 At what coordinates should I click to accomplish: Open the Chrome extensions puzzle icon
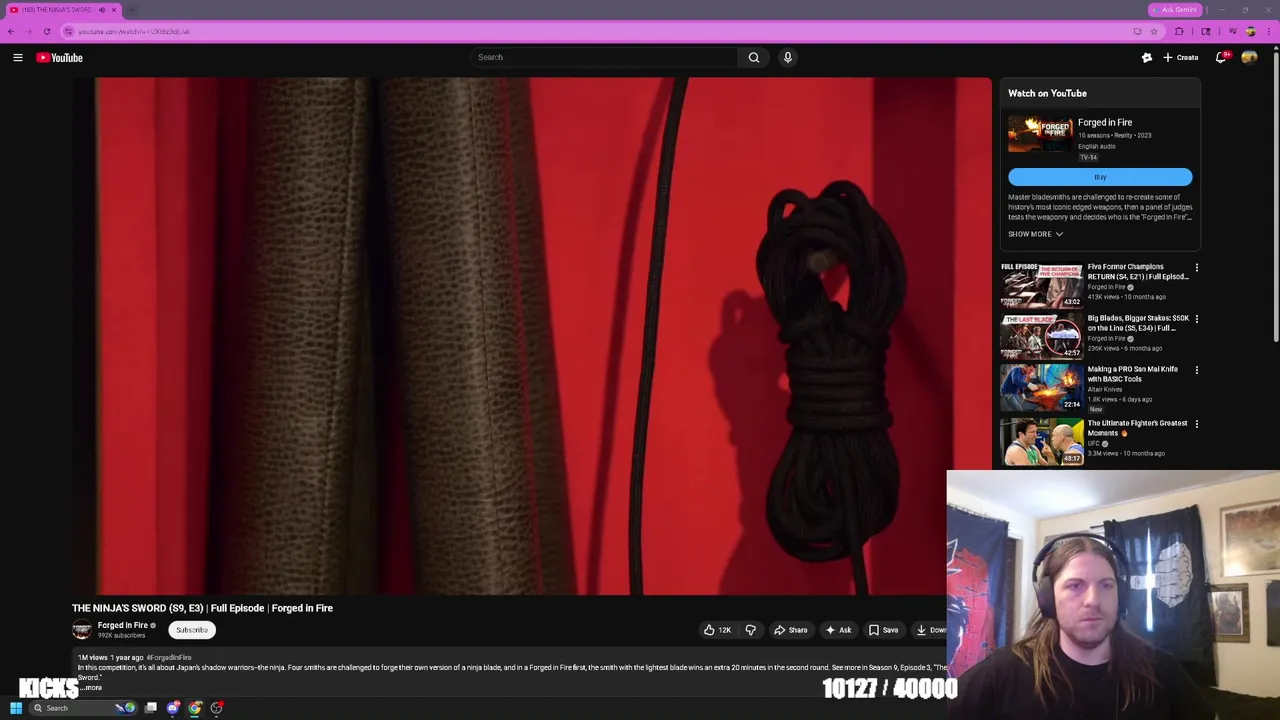(1179, 31)
